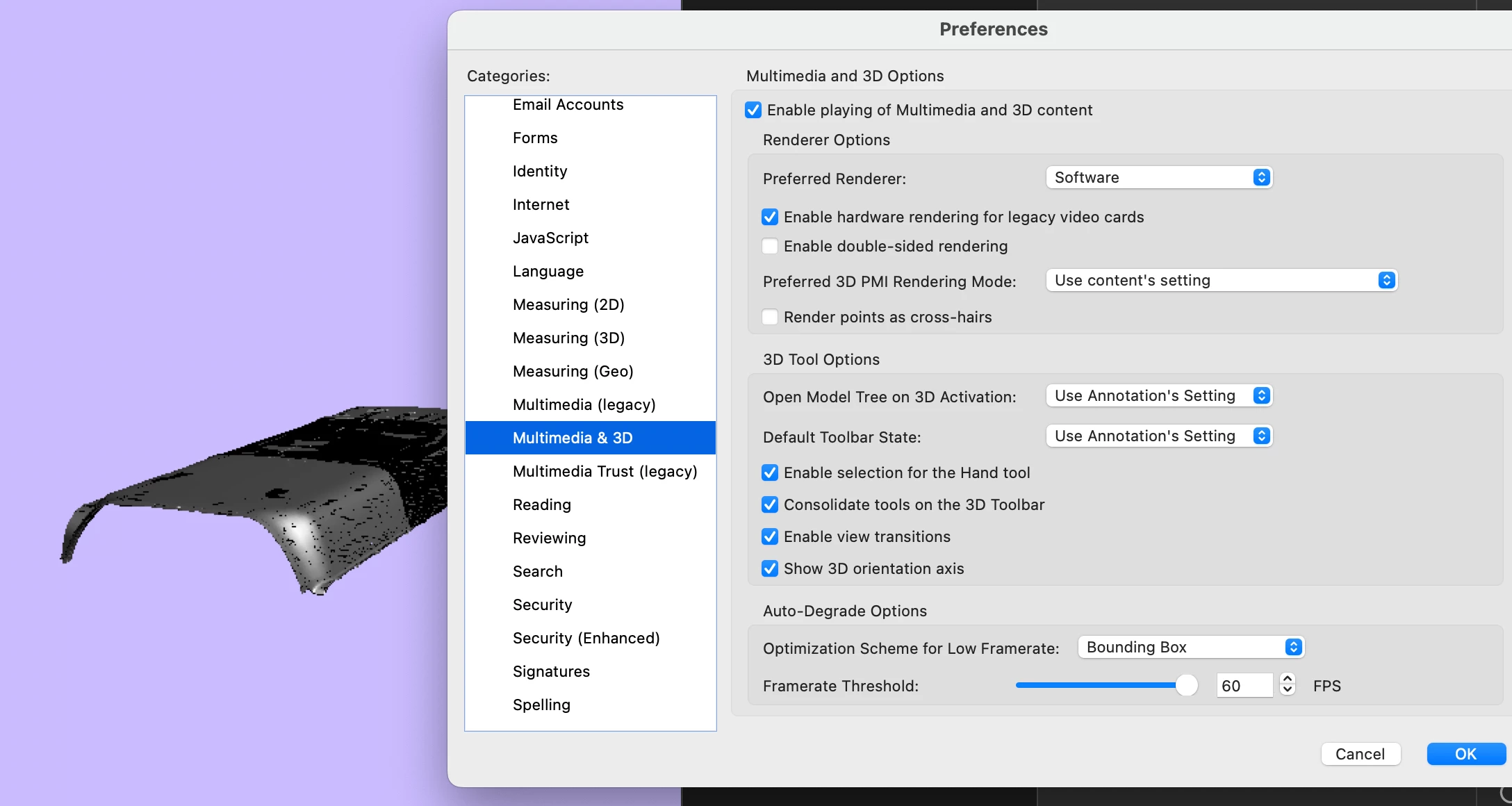
Task: Uncheck Enable view transitions
Action: (770, 536)
